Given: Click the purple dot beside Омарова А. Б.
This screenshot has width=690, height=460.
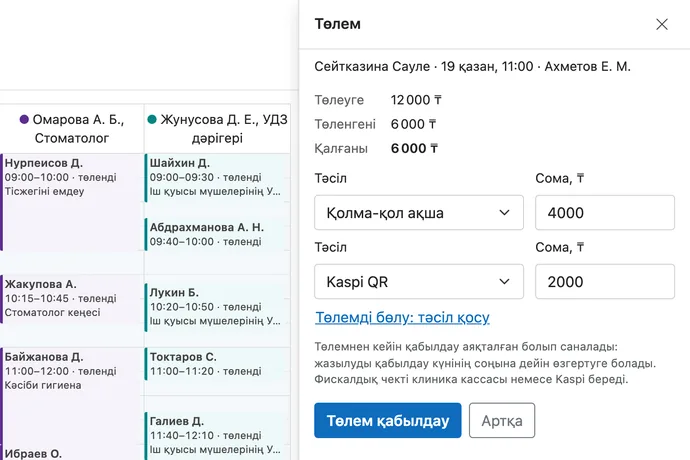Looking at the screenshot, I should [x=24, y=119].
